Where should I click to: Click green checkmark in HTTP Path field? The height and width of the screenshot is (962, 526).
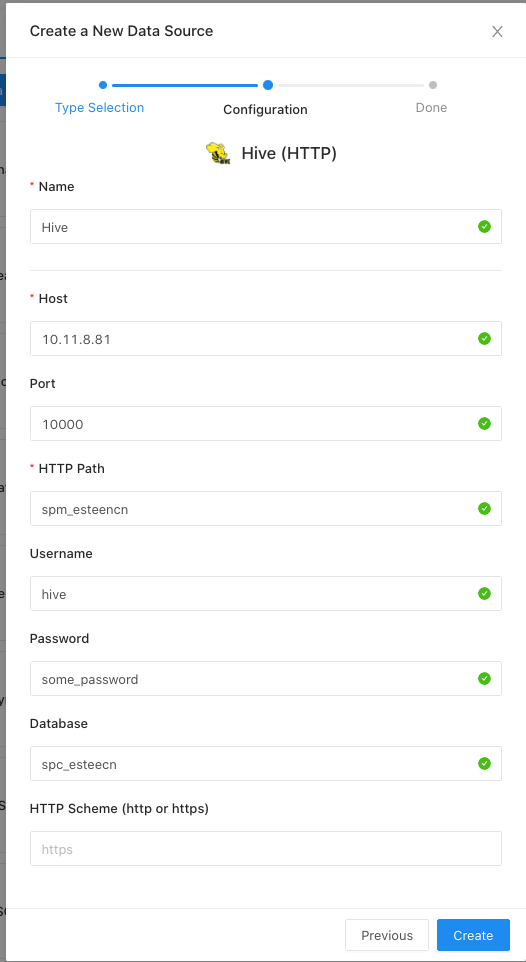484,509
